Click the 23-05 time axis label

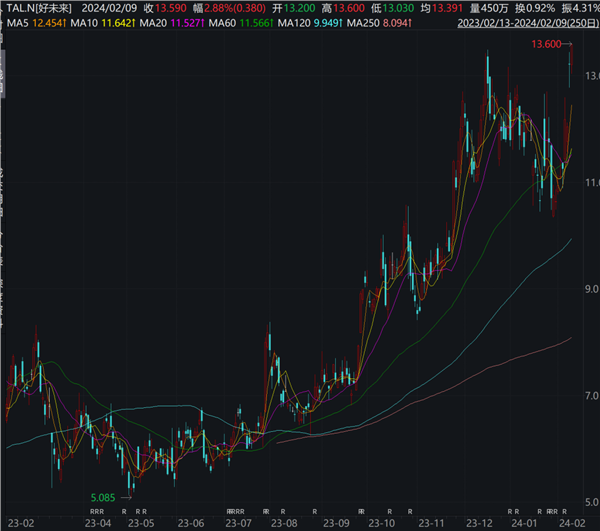pos(141,523)
